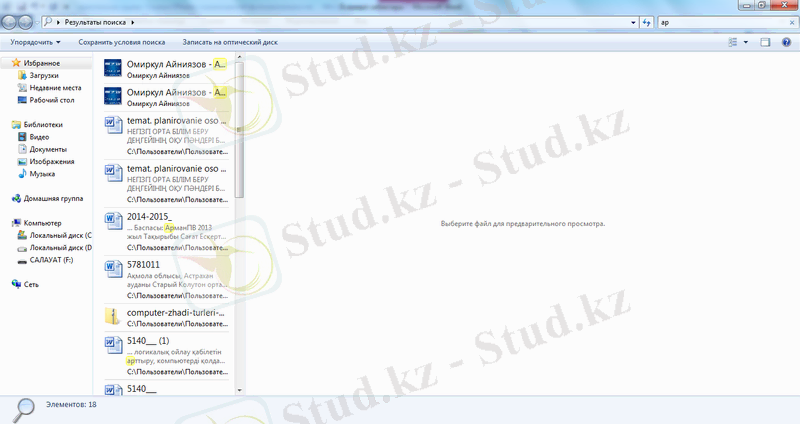The height and width of the screenshot is (424, 800).
Task: Click Сохранить условия поиска
Action: coord(122,43)
